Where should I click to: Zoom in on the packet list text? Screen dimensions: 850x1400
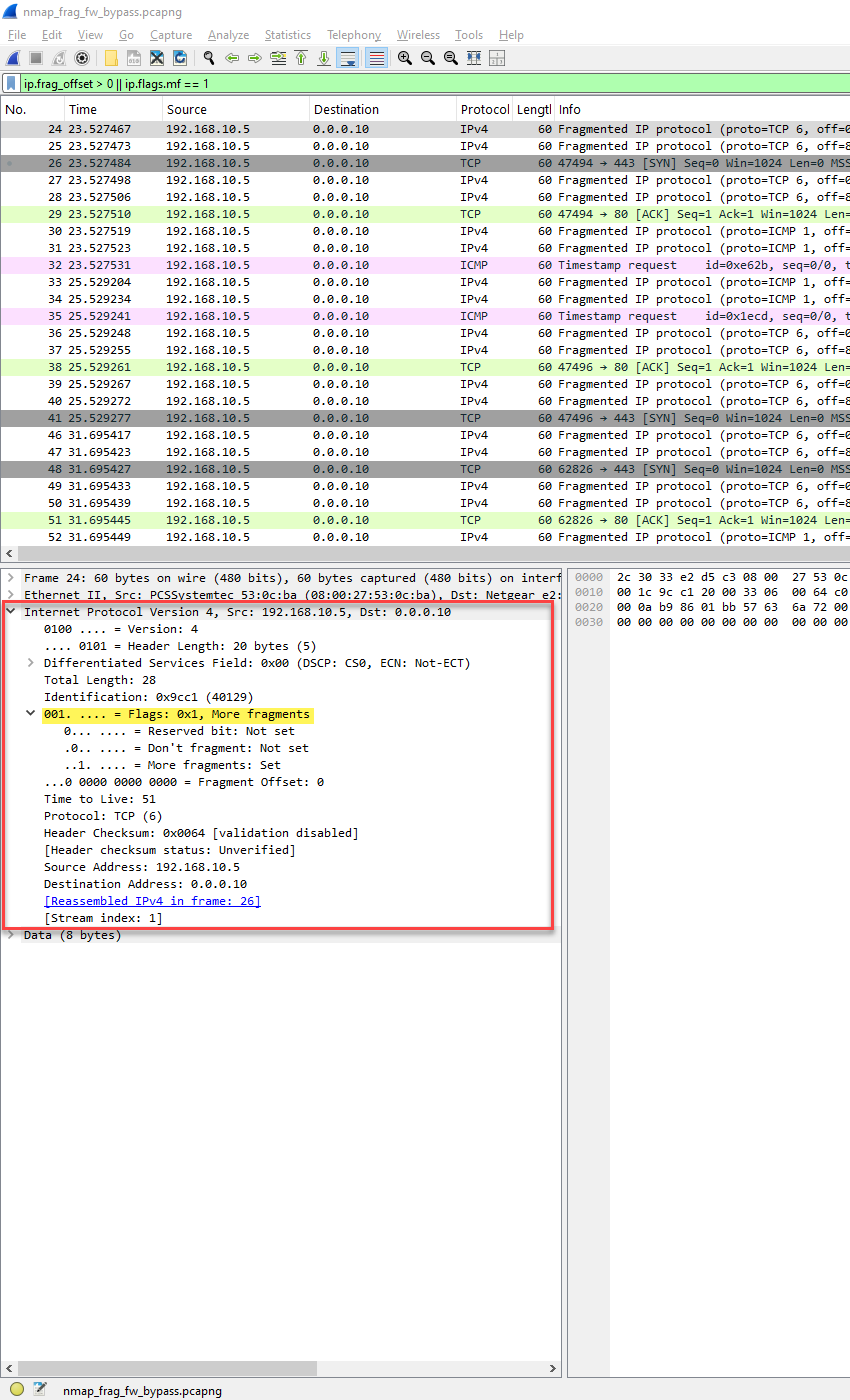(404, 58)
